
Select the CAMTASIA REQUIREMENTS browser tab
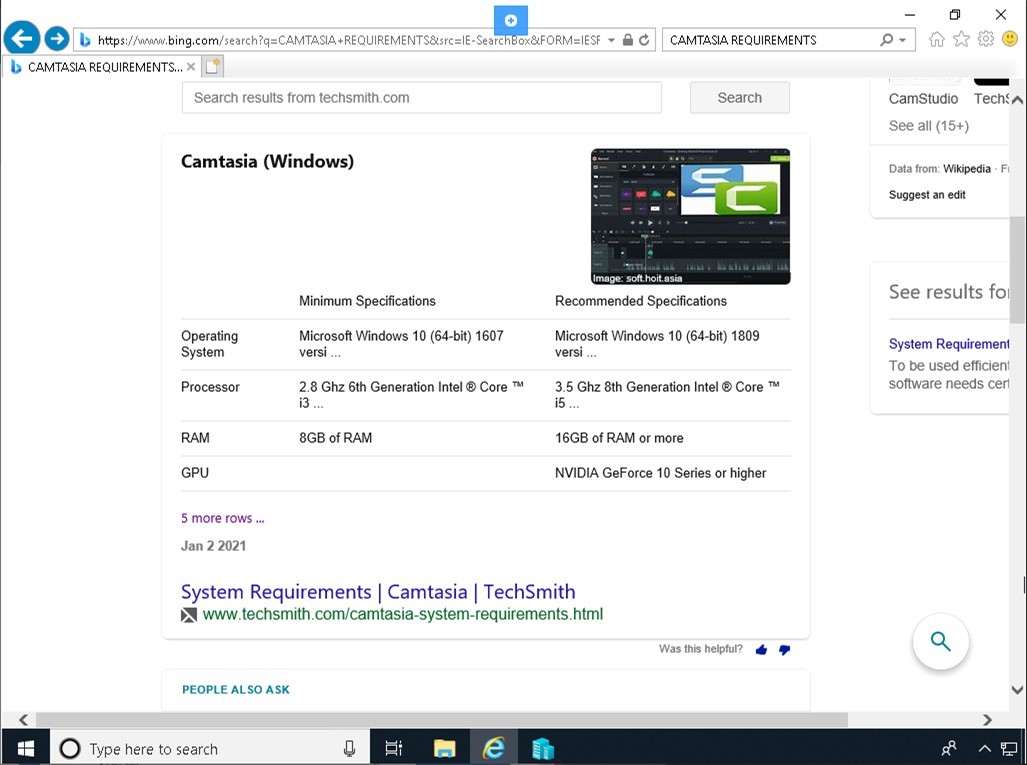102,67
